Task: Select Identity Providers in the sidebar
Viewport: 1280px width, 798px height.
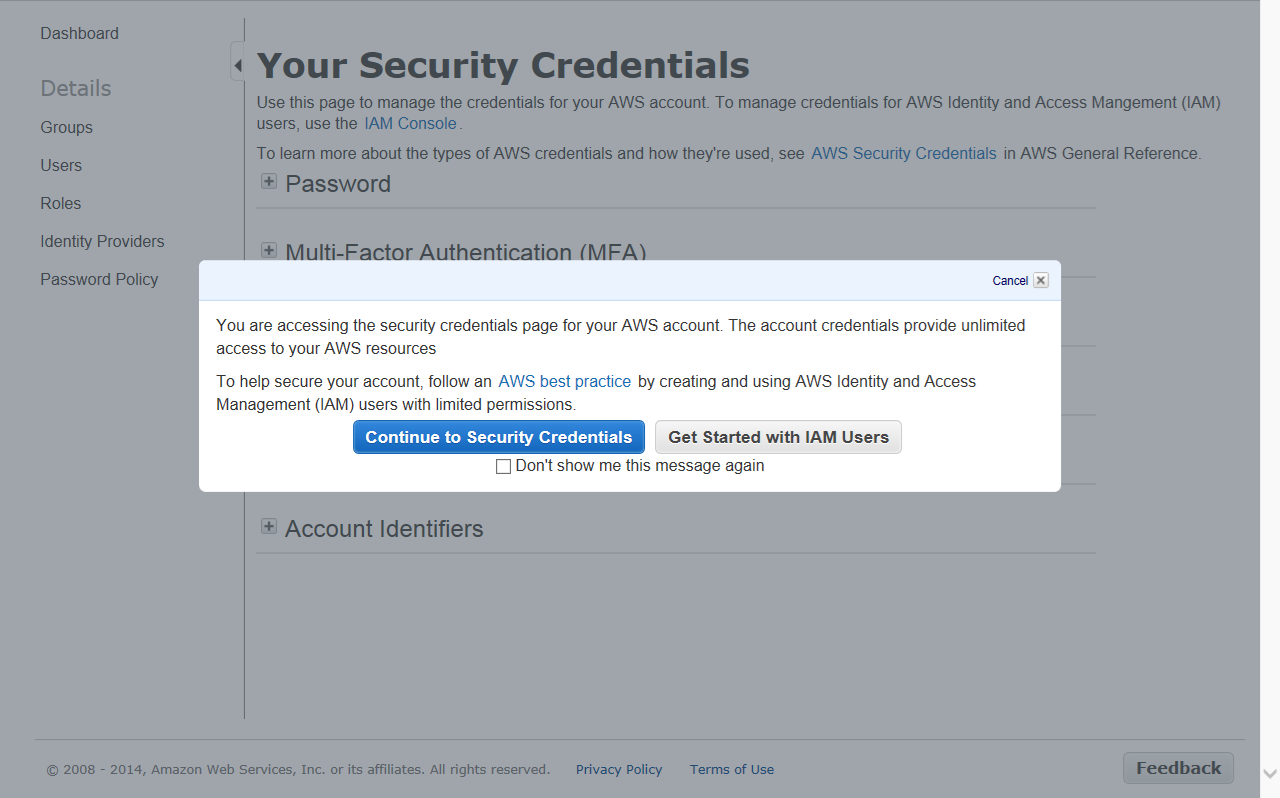Action: pos(102,241)
